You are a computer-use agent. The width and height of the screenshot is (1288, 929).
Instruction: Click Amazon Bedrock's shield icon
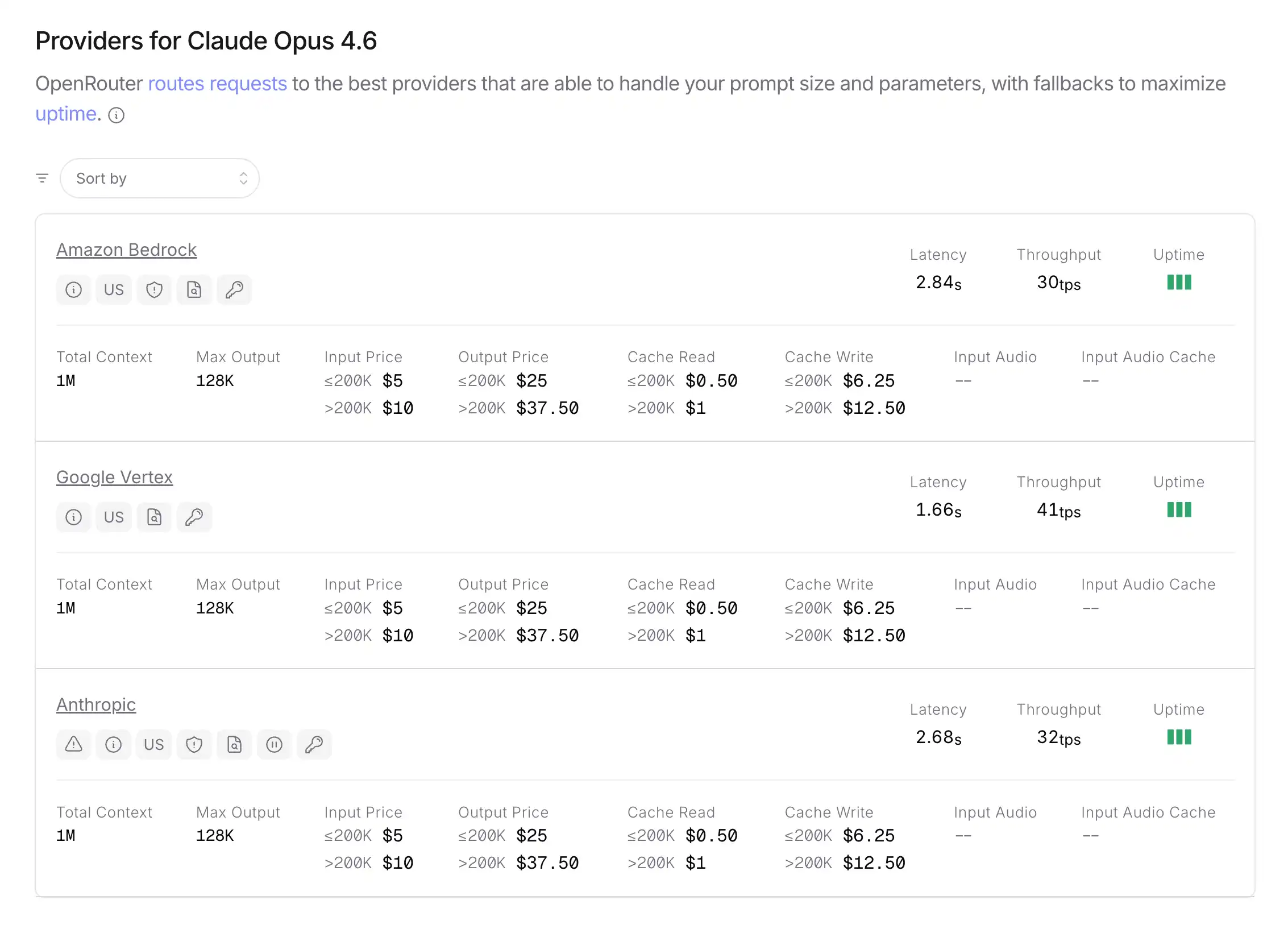154,290
